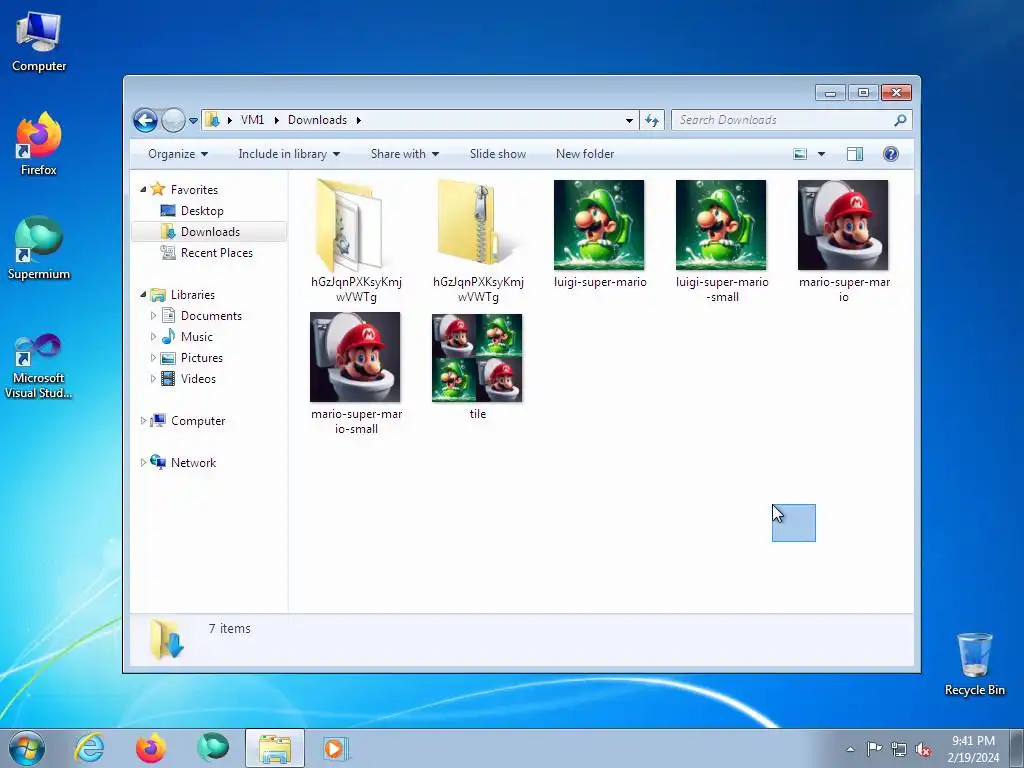Collapse the Favorites group

coord(143,189)
